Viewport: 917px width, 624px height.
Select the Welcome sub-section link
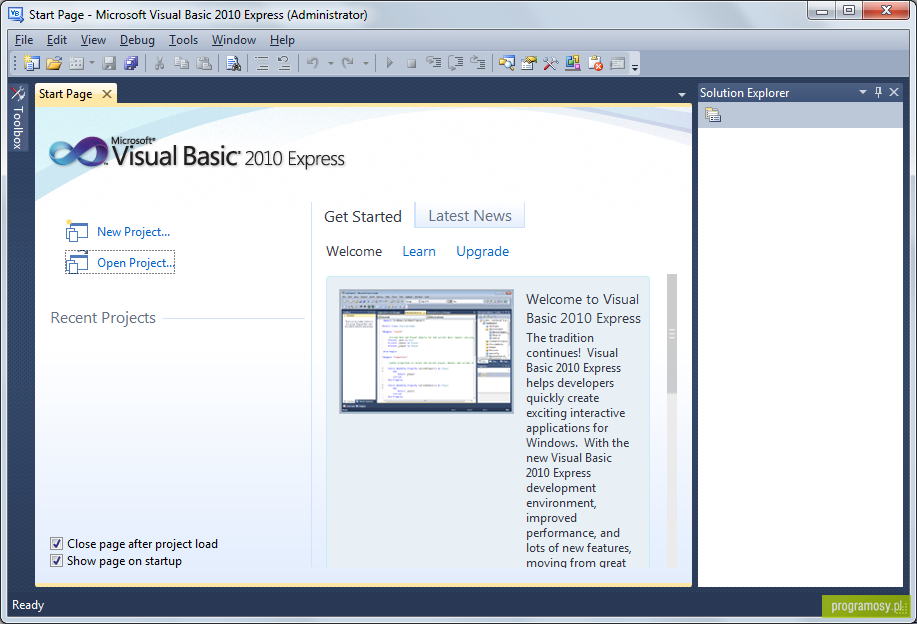click(x=354, y=251)
